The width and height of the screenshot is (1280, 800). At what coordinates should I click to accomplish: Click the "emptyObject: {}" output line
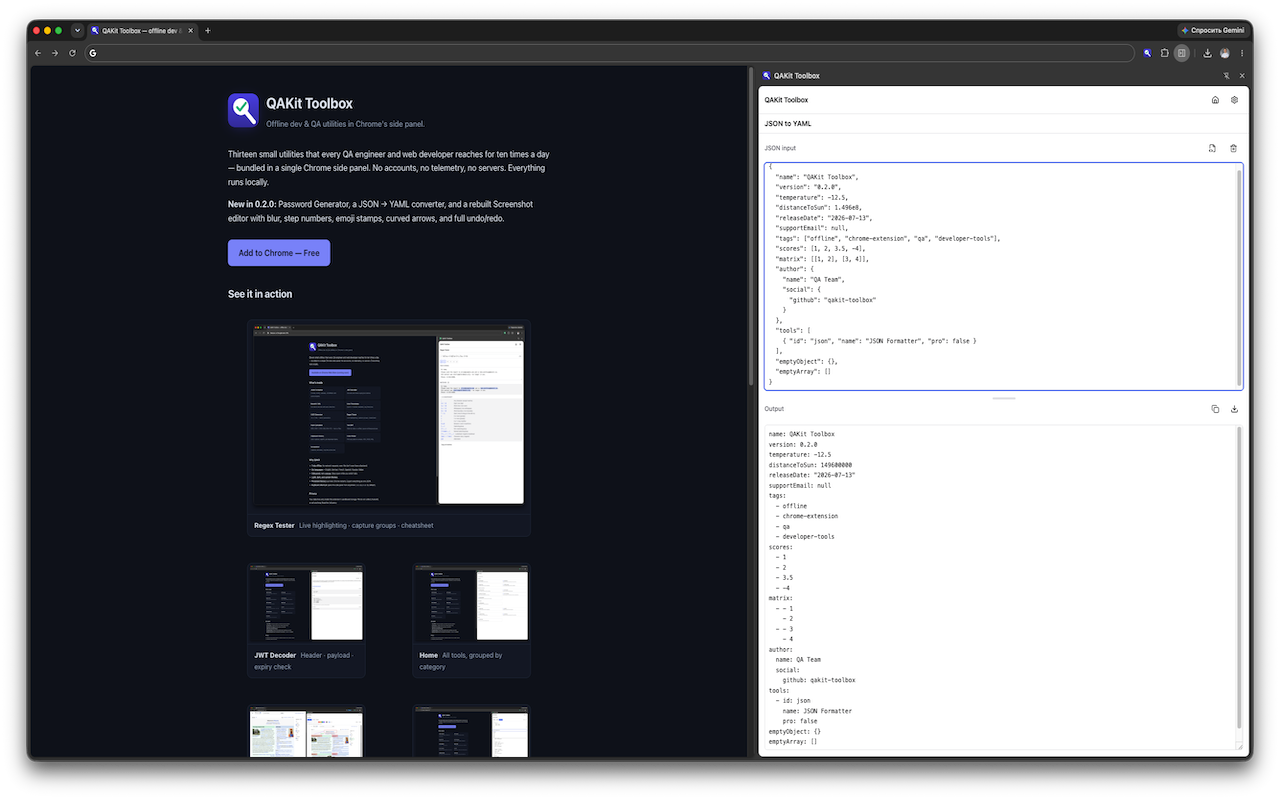pos(795,731)
